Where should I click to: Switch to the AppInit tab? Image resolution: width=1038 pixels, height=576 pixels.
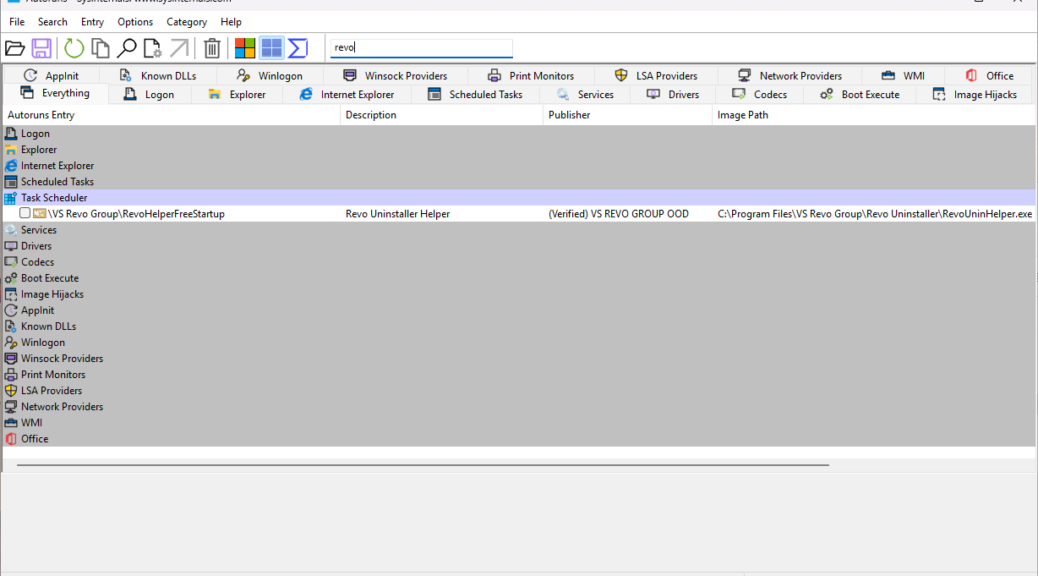[51, 75]
